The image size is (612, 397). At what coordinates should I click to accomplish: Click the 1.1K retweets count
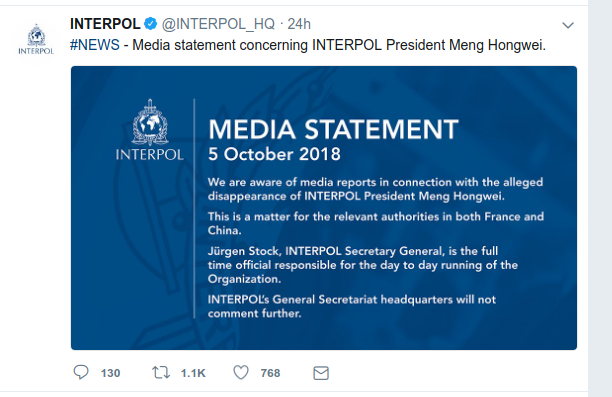(x=193, y=373)
